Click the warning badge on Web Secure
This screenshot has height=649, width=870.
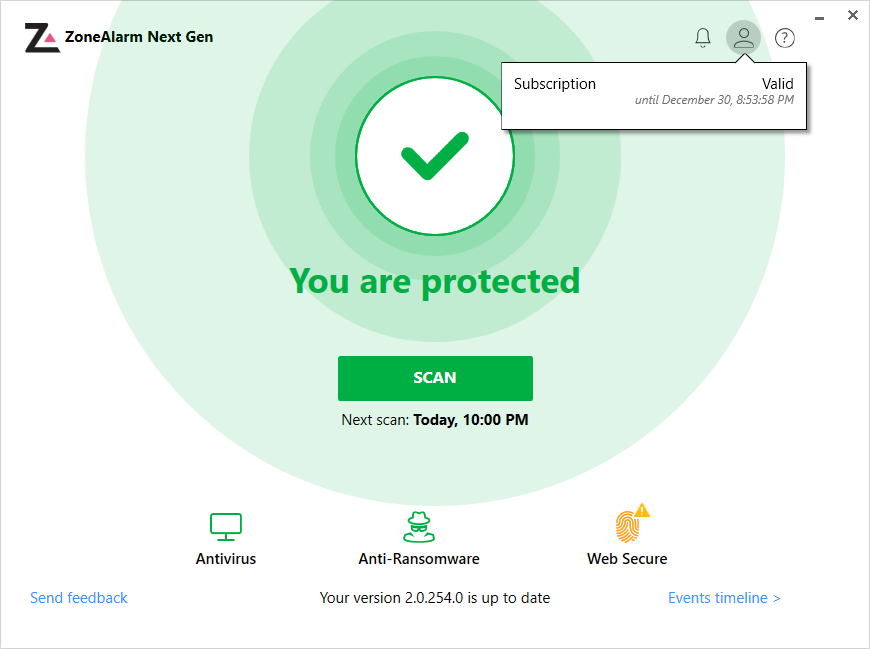[x=642, y=511]
